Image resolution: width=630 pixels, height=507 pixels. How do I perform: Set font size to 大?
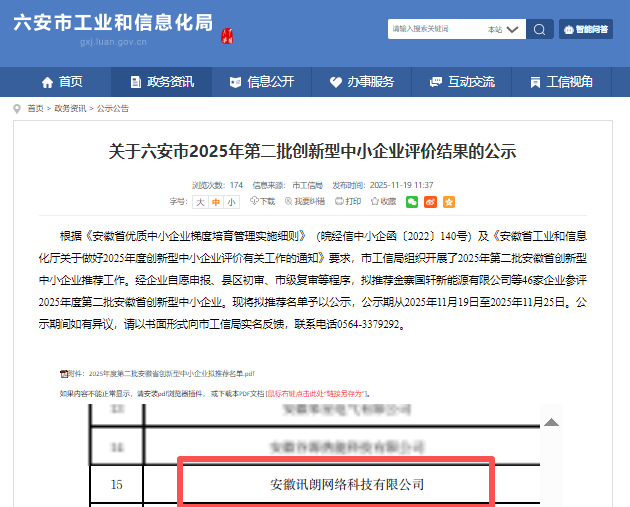[x=200, y=202]
